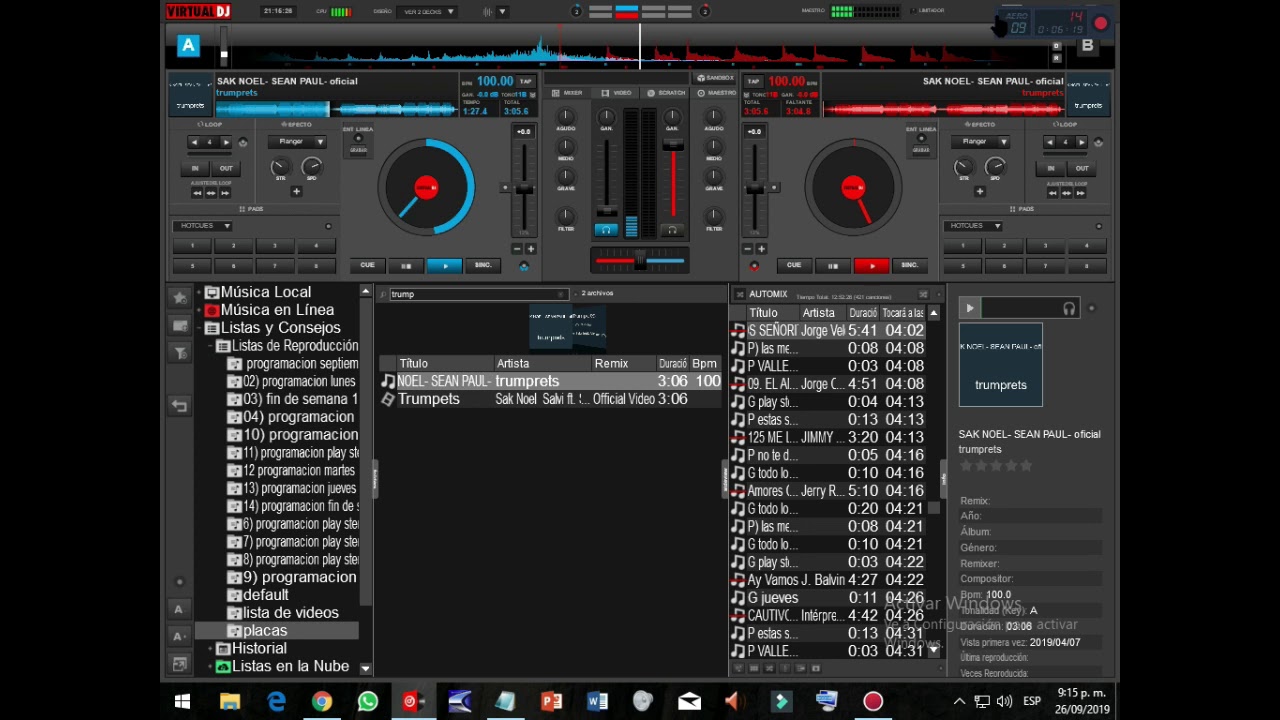
Task: Open the SANDBOX tab
Action: [x=715, y=78]
